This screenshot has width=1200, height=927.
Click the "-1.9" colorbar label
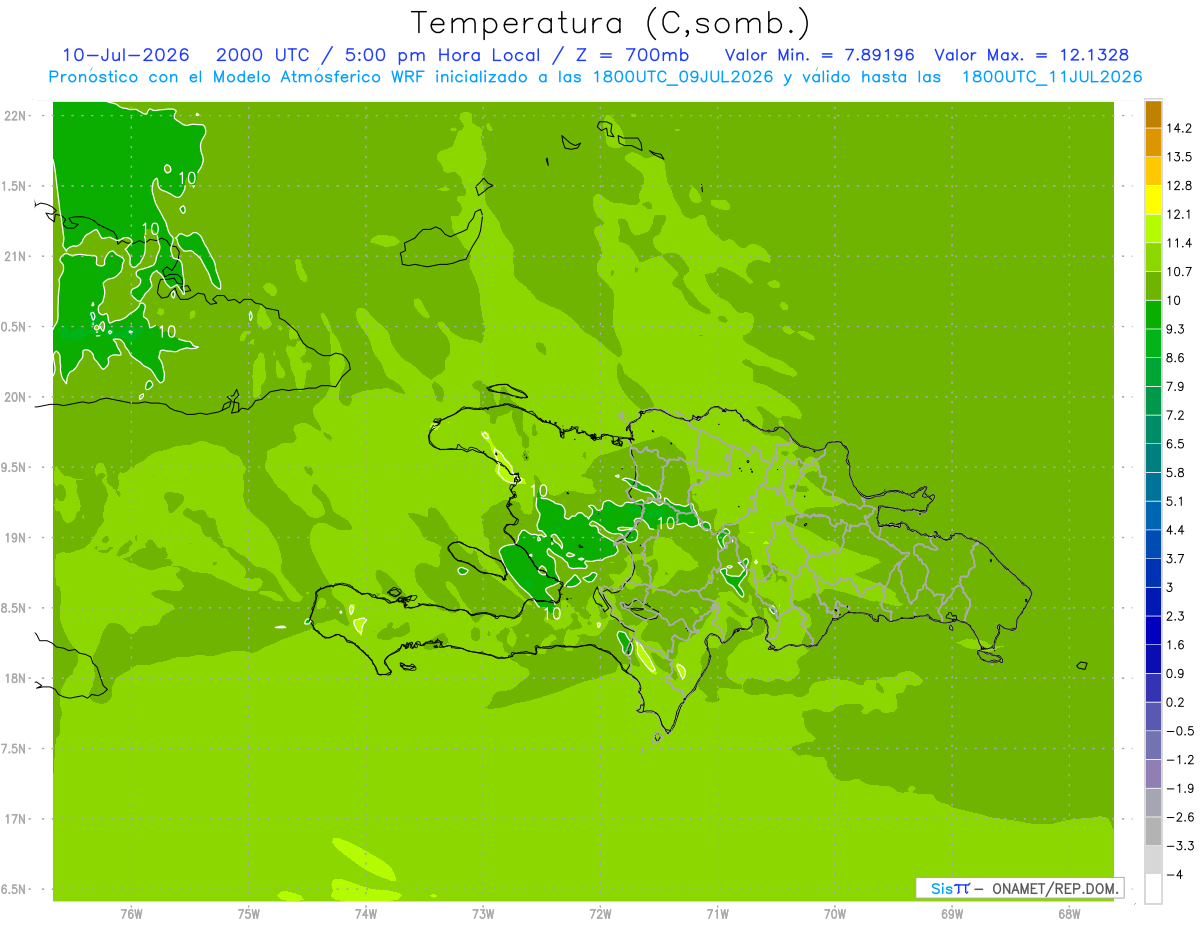click(1179, 788)
